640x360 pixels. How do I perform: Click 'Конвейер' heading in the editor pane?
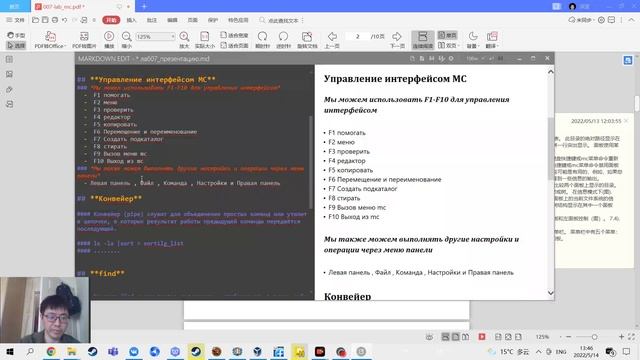[x=116, y=199]
